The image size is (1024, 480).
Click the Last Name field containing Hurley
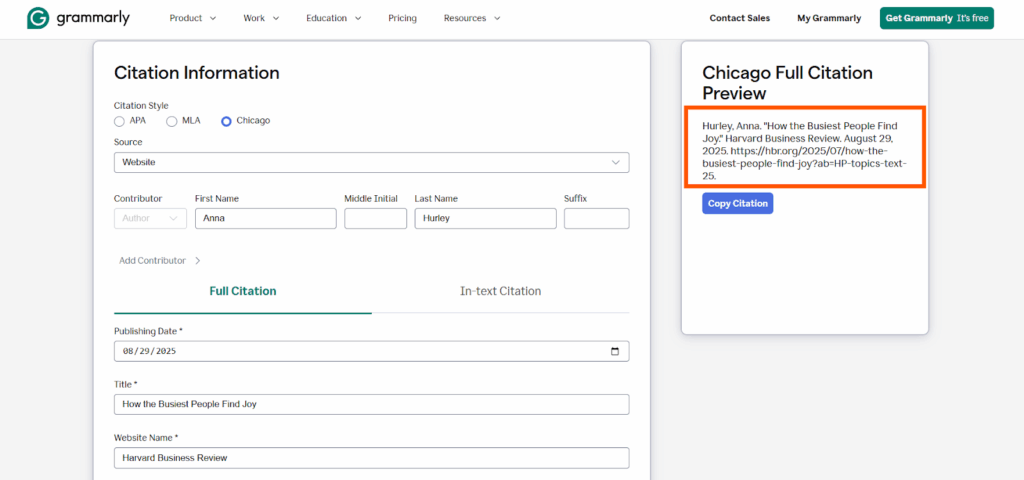pos(485,219)
